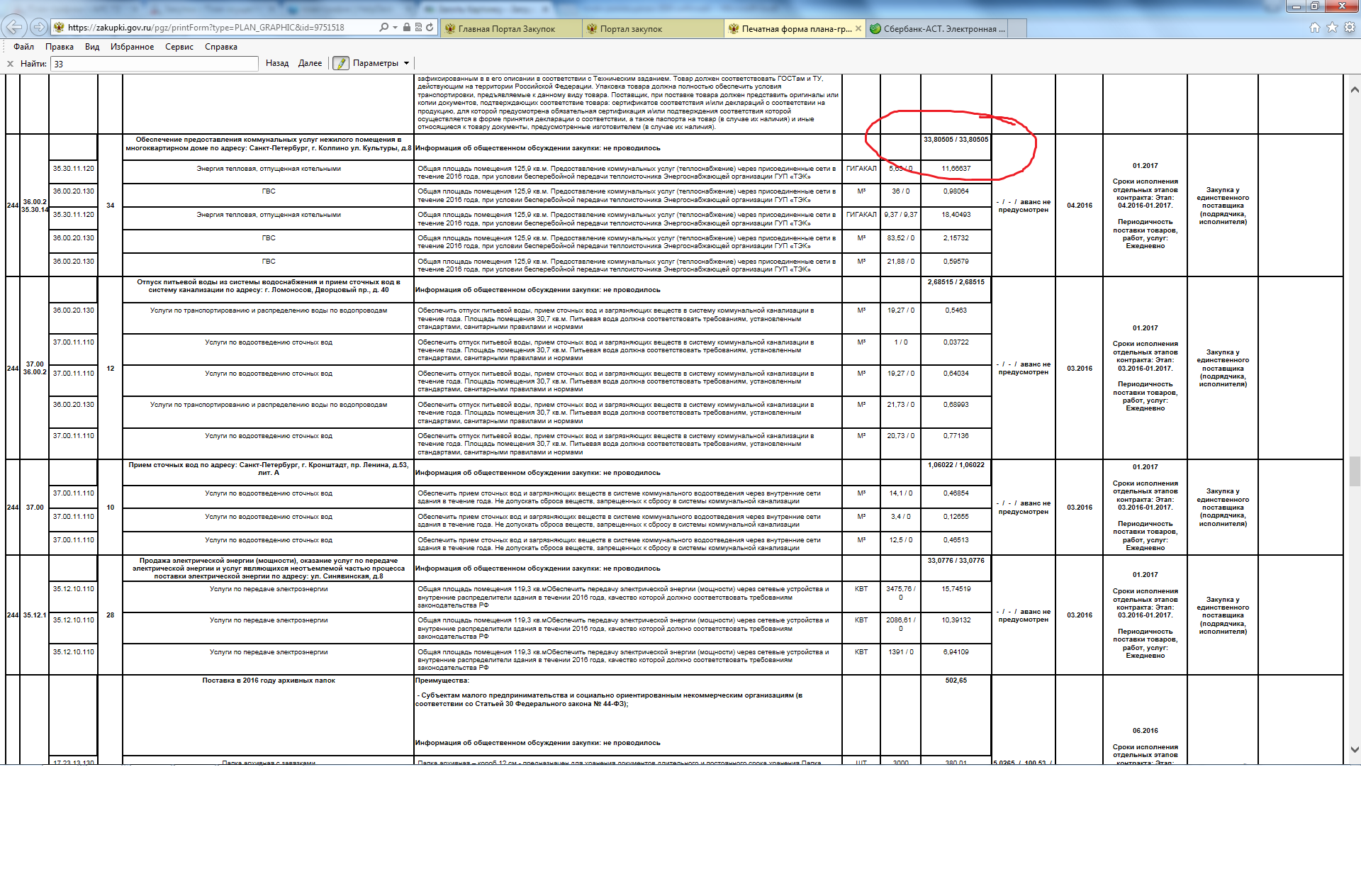Image resolution: width=1361 pixels, height=896 pixels.
Task: Click the search magnifier in address bar
Action: click(x=383, y=27)
